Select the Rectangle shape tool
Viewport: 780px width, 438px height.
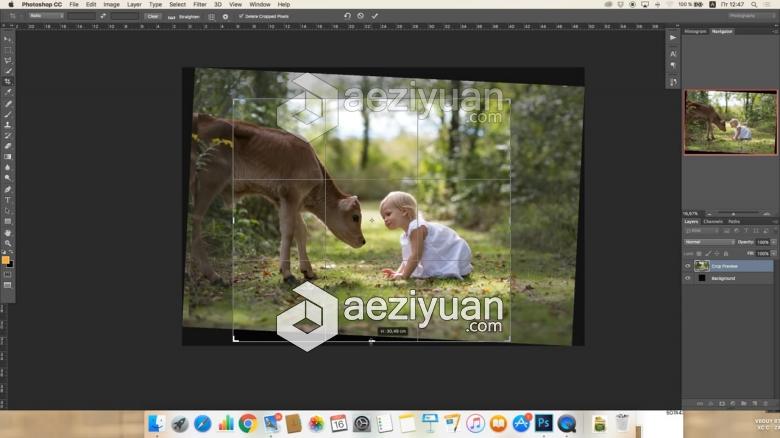[7, 221]
